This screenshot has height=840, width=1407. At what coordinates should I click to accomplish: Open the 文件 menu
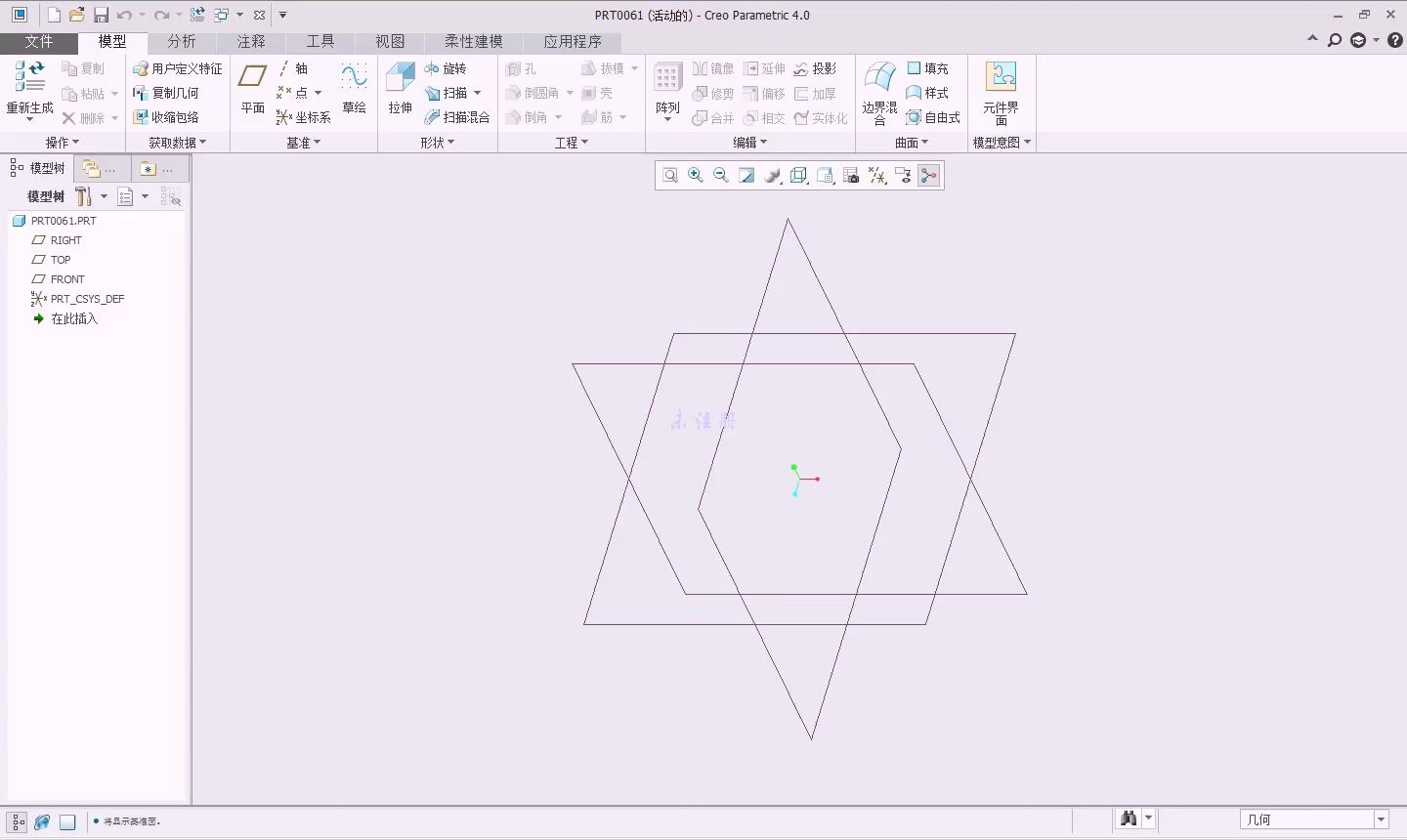click(x=39, y=41)
